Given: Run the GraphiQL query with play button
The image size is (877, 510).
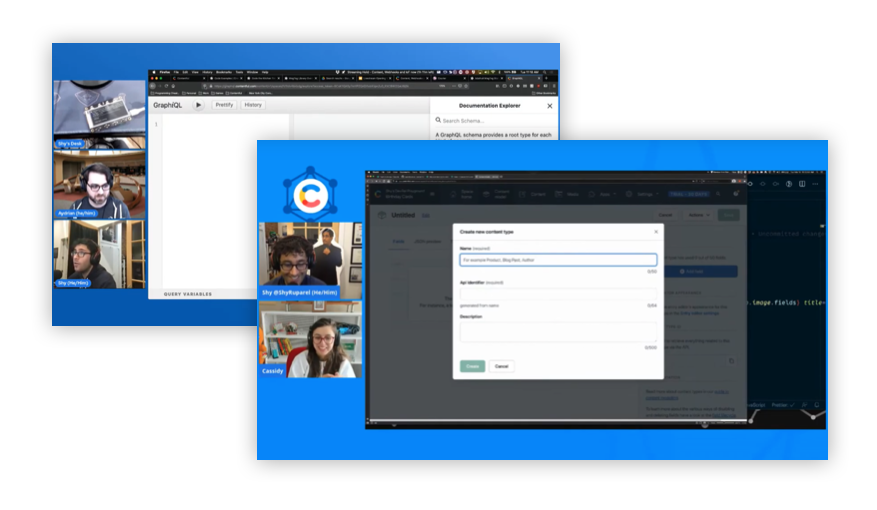Looking at the screenshot, I should click(198, 105).
